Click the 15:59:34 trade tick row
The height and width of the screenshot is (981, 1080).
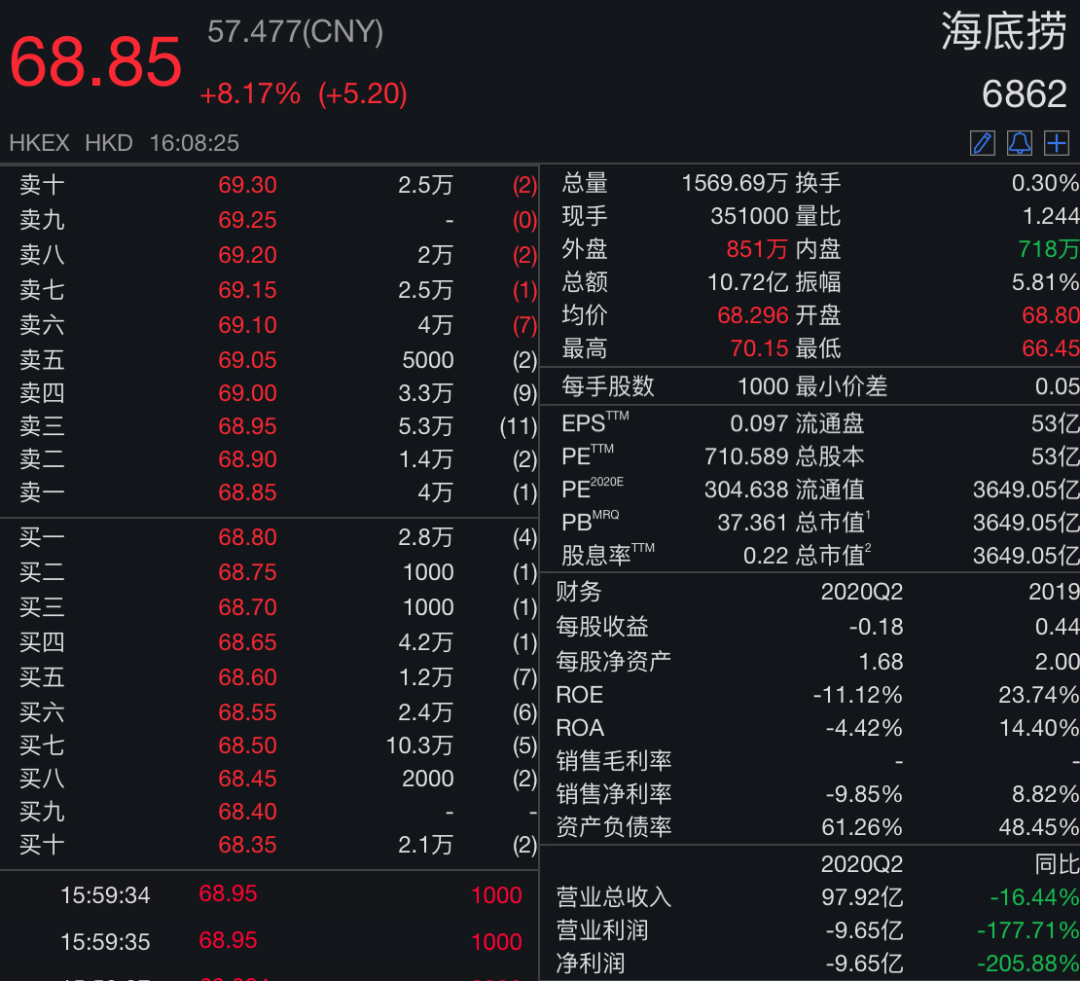269,895
